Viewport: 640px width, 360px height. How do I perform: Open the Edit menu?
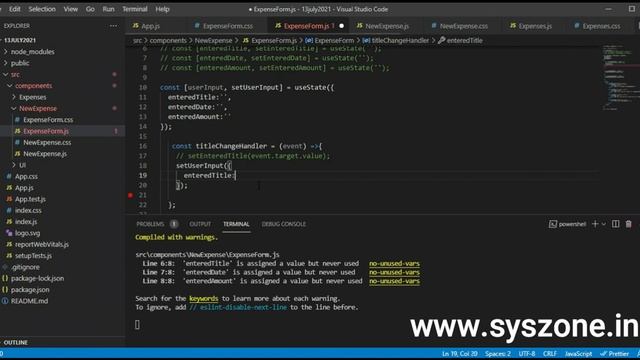15,9
